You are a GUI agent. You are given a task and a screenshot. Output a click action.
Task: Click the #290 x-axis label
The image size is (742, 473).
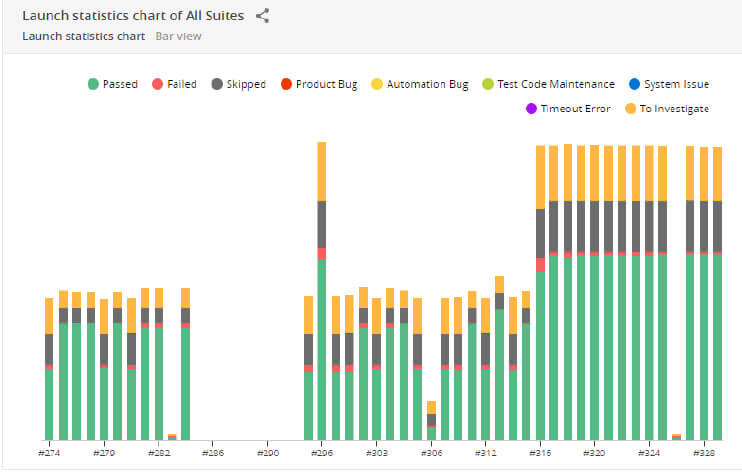[267, 452]
